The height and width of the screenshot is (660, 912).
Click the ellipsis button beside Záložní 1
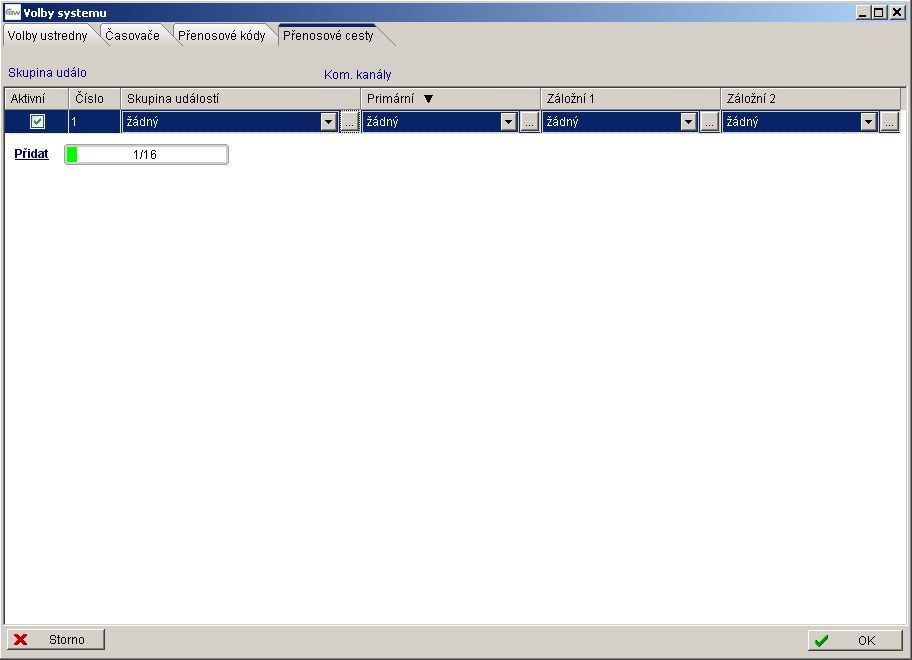(709, 122)
